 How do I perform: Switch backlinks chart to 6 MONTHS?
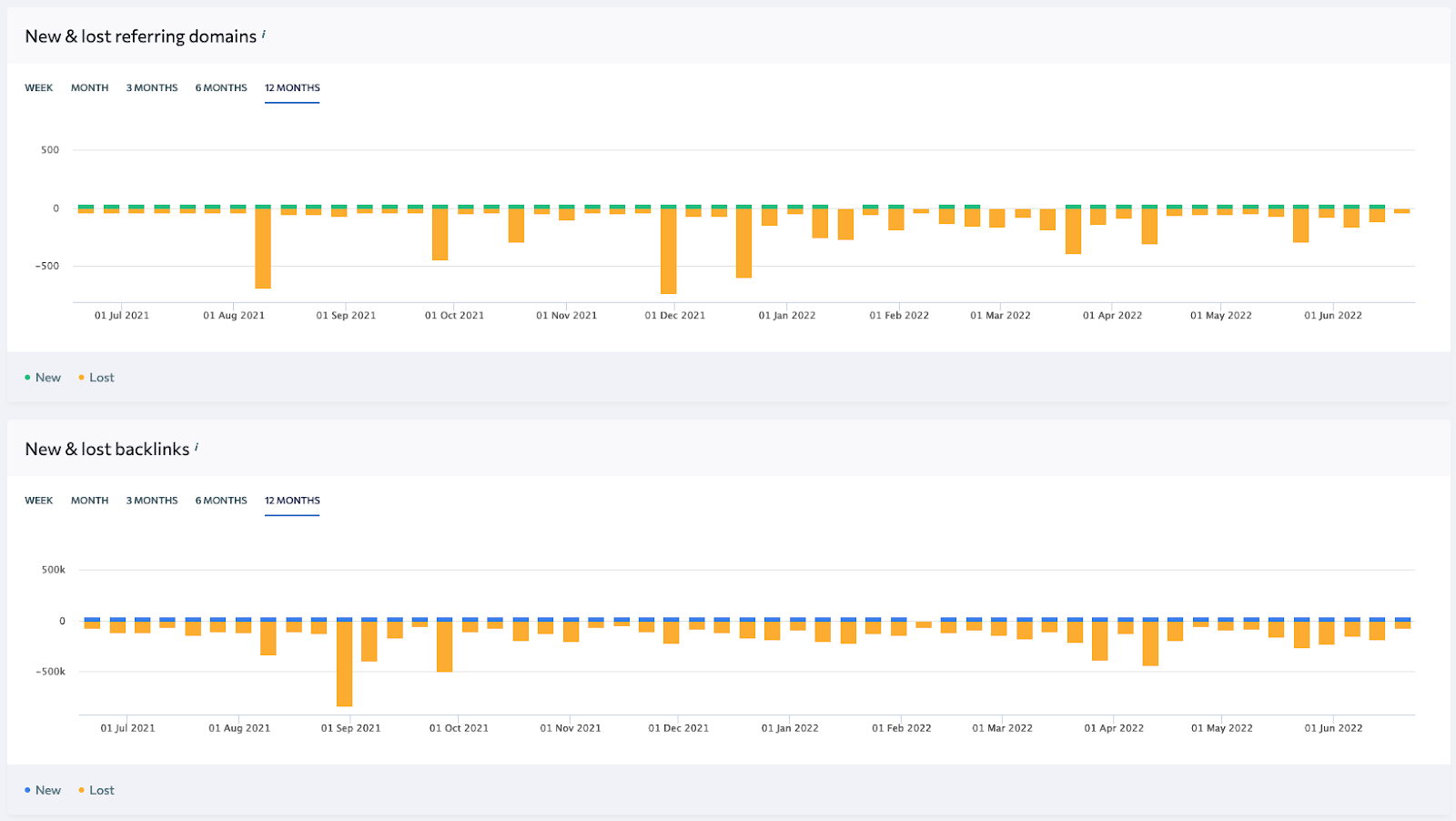221,501
